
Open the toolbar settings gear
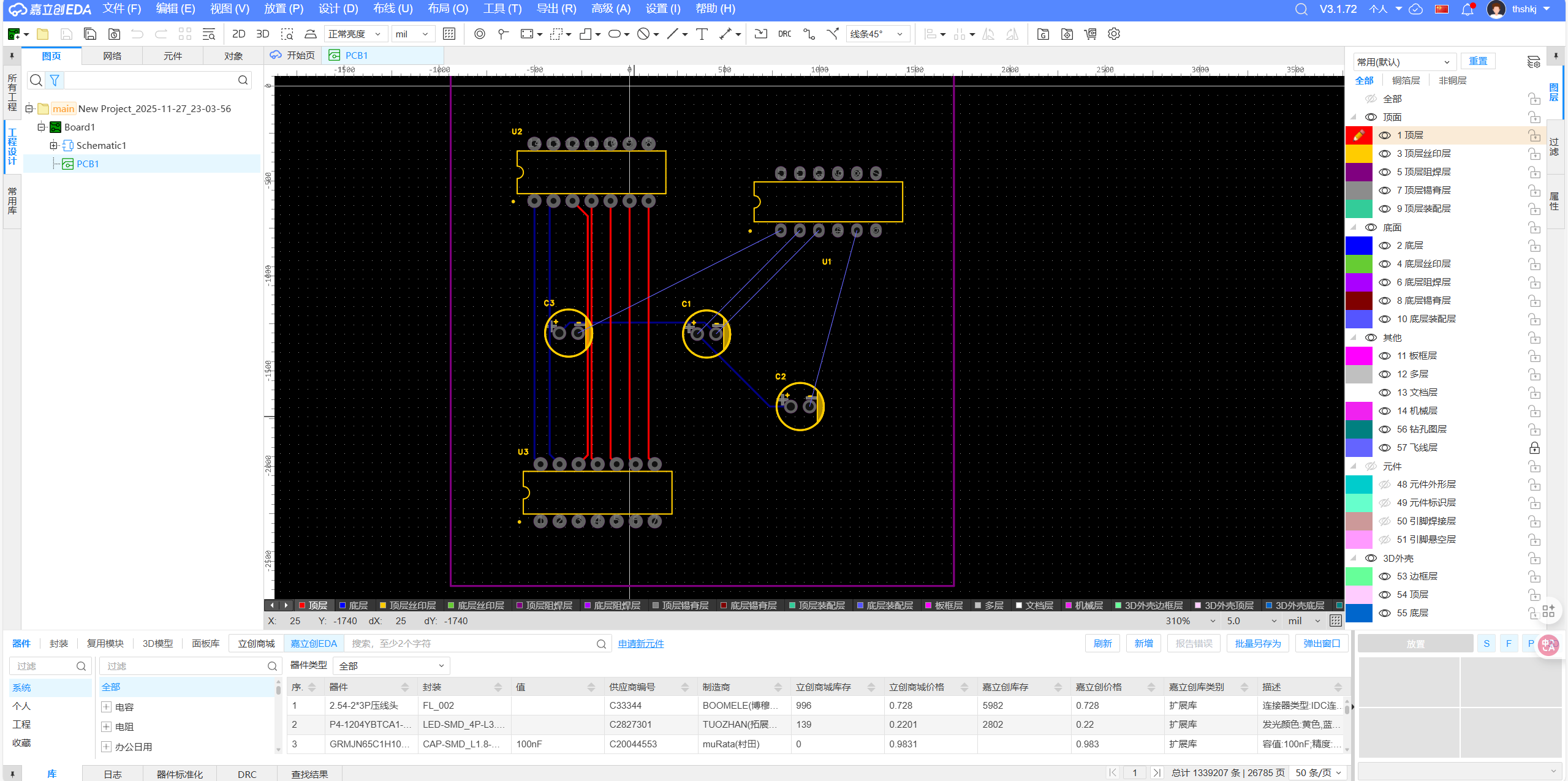1114,34
